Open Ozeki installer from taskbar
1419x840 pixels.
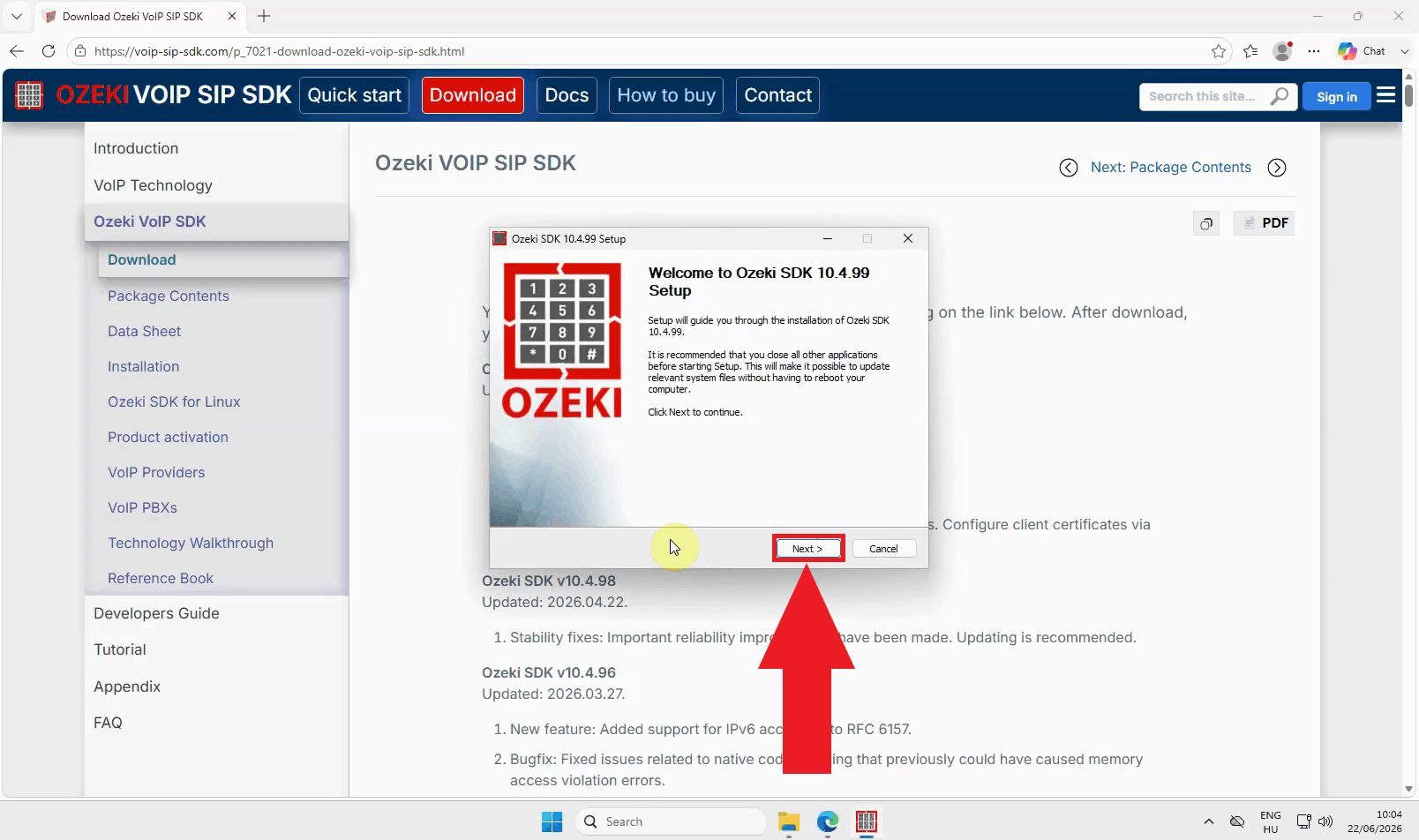[x=867, y=821]
